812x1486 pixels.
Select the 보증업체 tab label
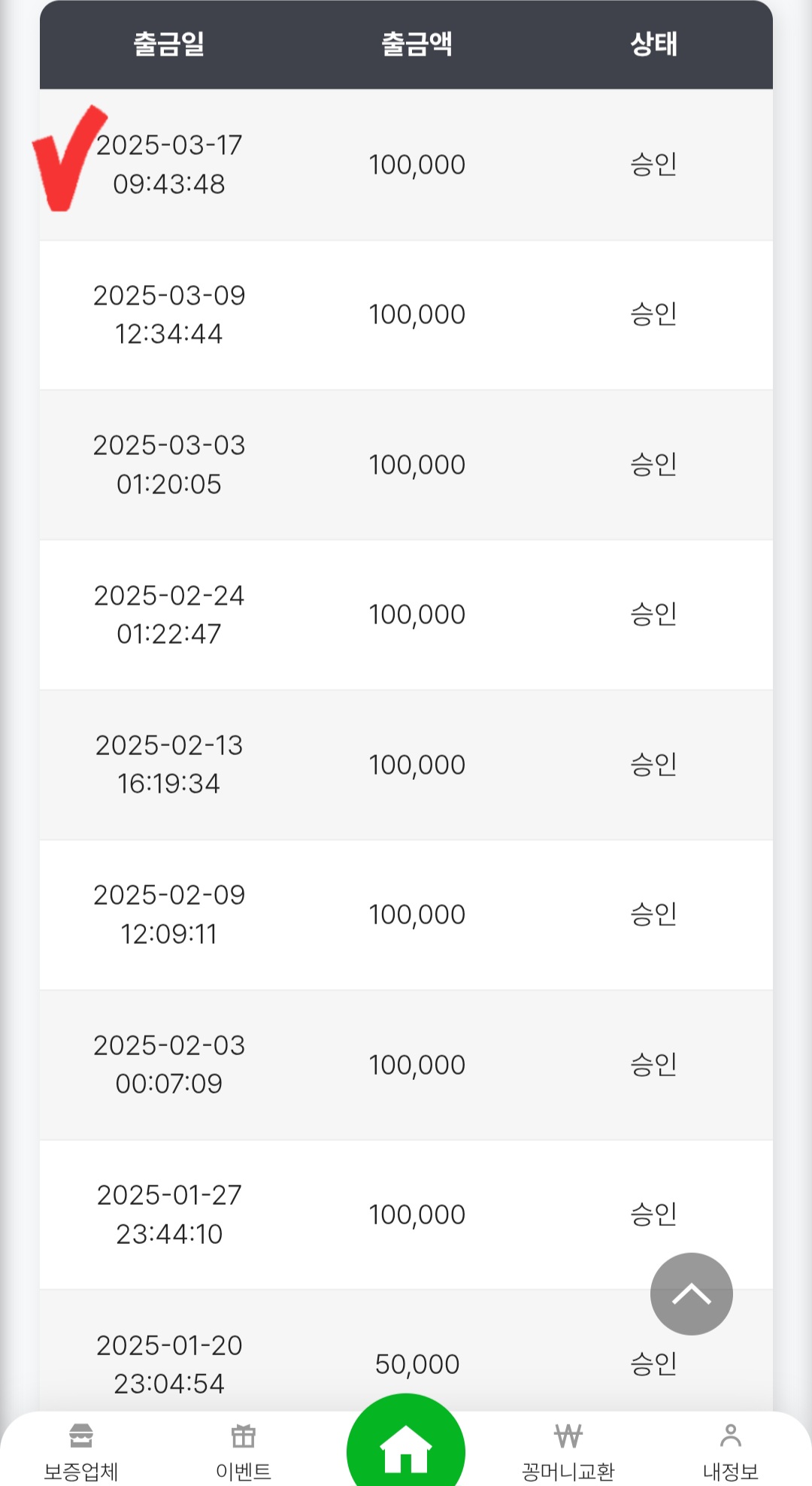click(x=81, y=1471)
